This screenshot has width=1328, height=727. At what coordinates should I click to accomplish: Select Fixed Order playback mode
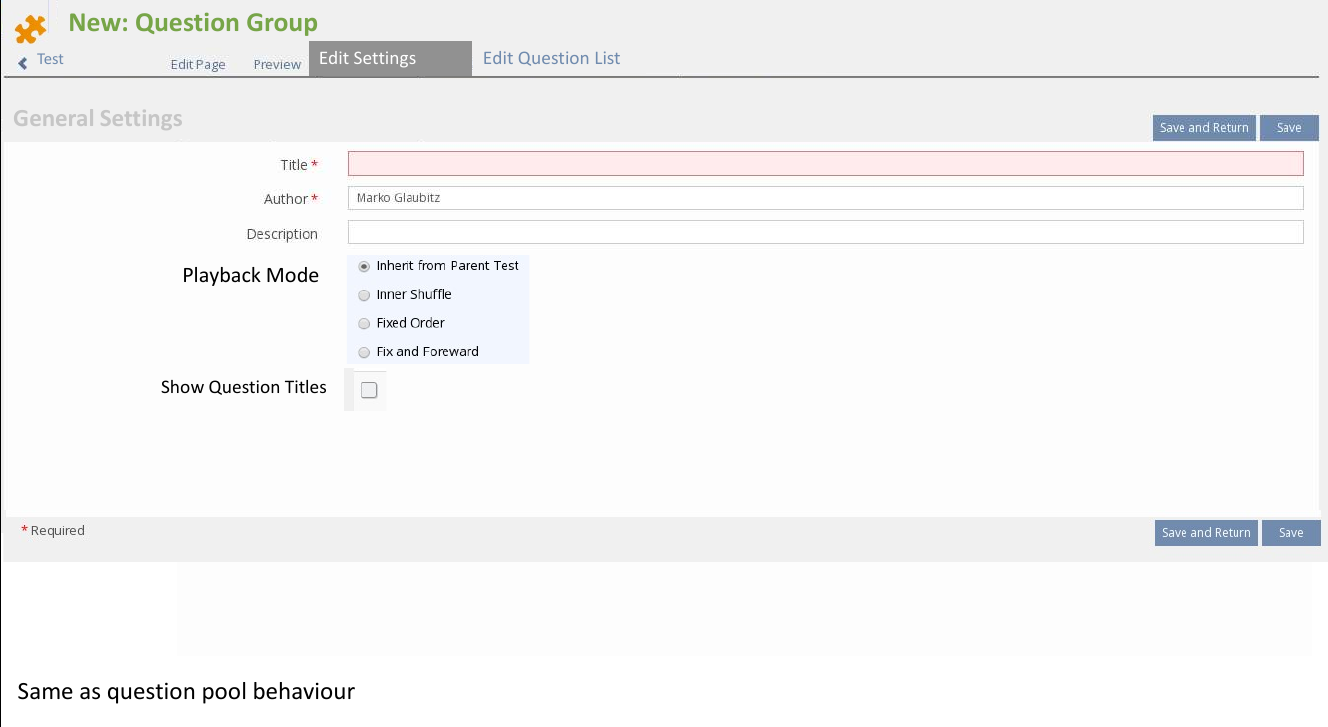tap(364, 324)
